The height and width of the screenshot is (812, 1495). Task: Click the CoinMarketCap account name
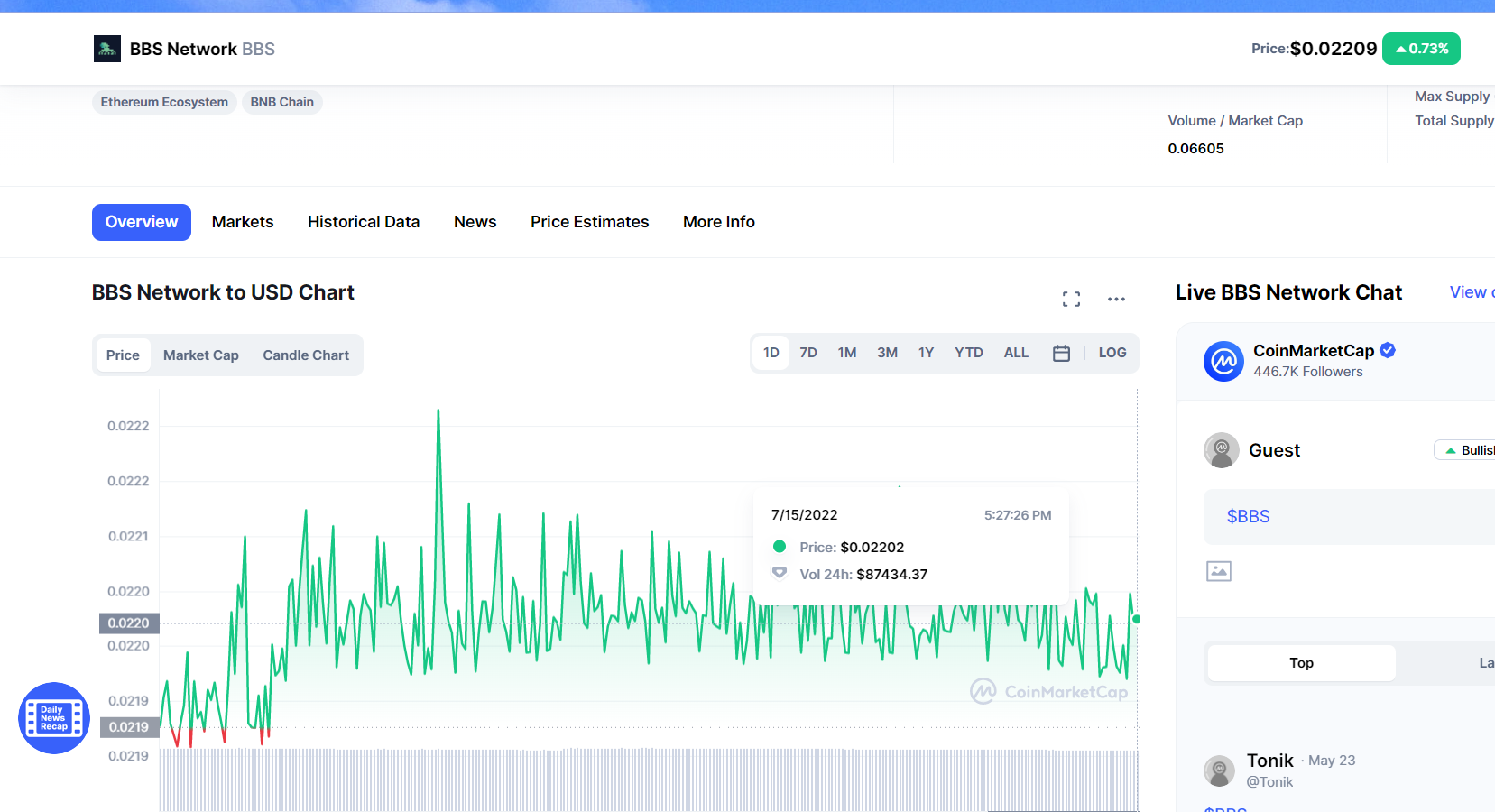(x=1314, y=350)
